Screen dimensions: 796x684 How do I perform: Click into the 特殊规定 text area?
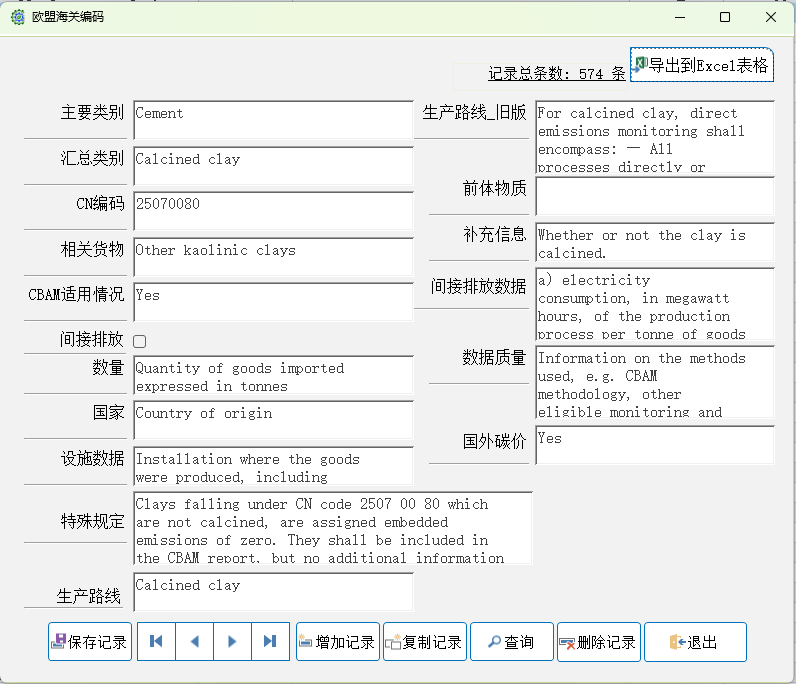332,528
